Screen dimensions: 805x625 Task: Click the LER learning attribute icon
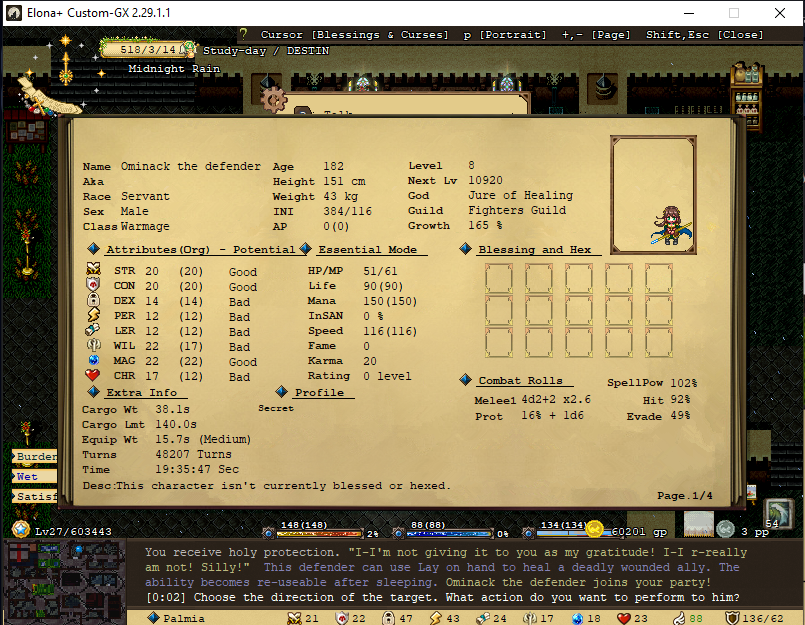coord(93,329)
